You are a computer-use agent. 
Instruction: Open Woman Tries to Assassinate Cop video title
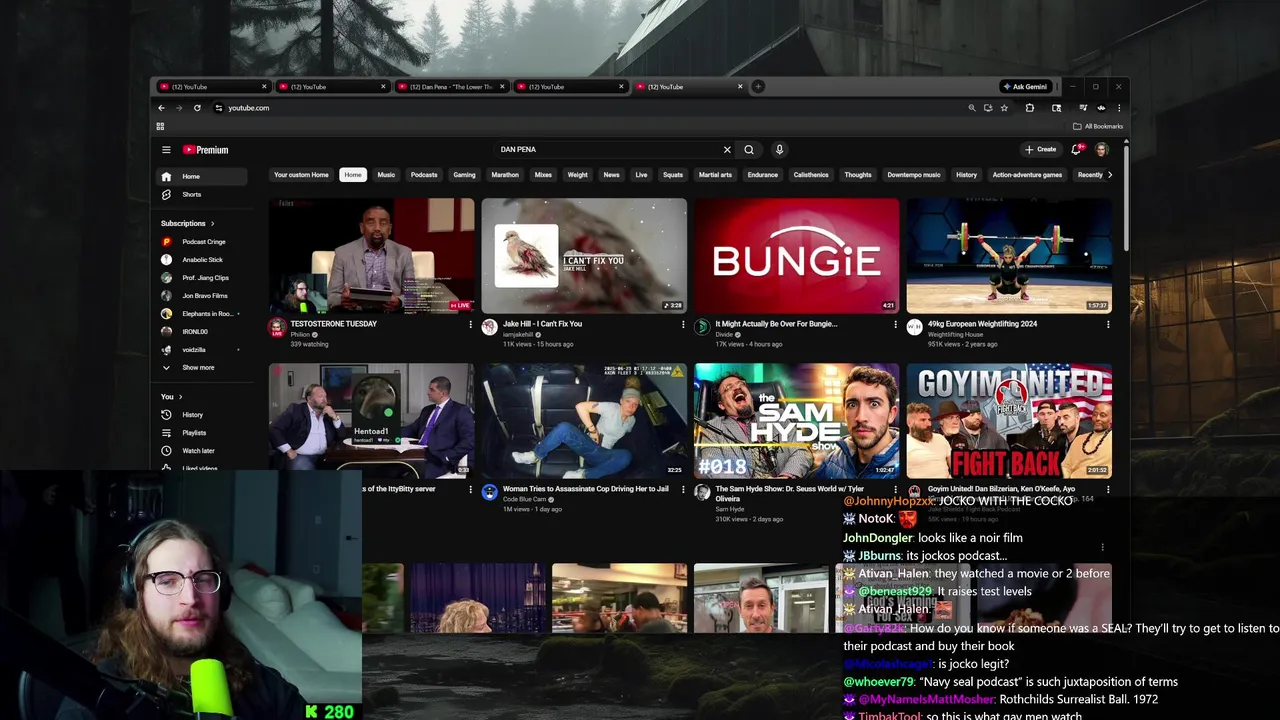tap(585, 489)
